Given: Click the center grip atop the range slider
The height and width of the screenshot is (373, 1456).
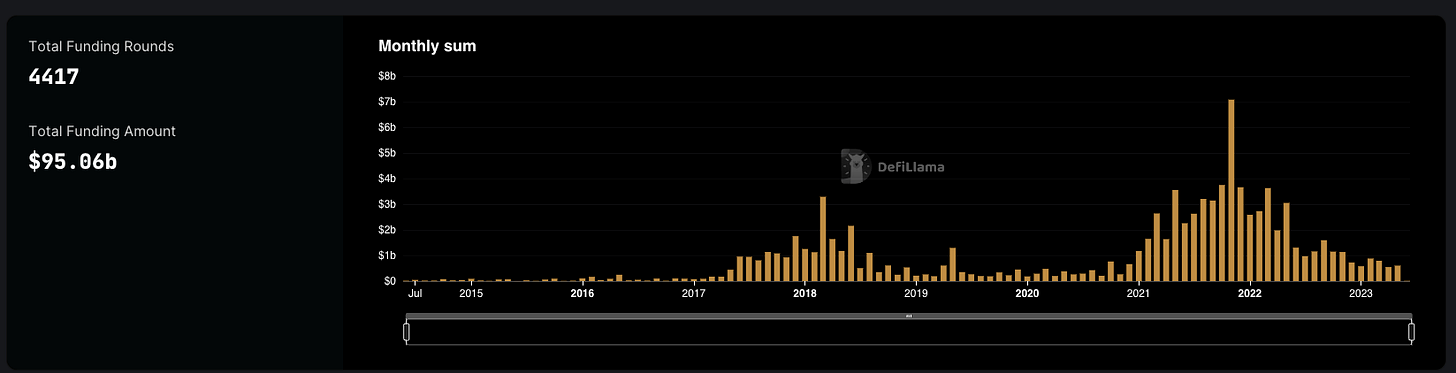Looking at the screenshot, I should click(909, 316).
